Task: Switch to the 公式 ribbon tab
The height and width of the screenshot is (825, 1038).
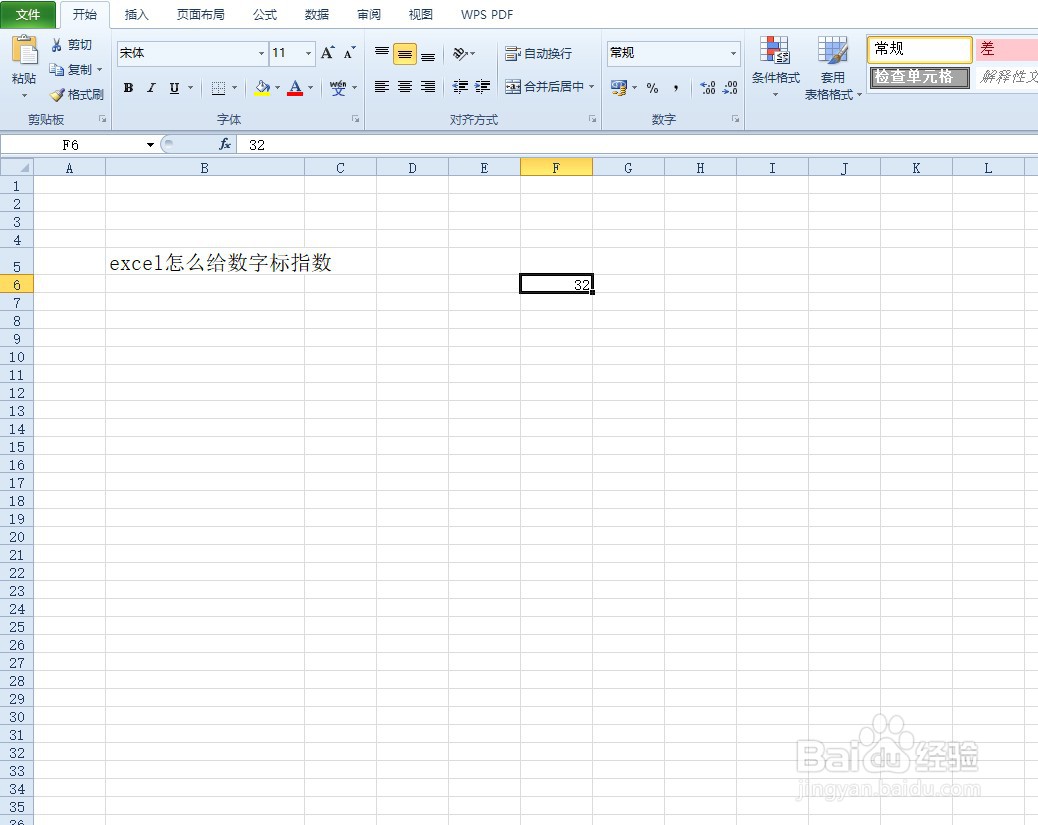Action: click(x=264, y=14)
